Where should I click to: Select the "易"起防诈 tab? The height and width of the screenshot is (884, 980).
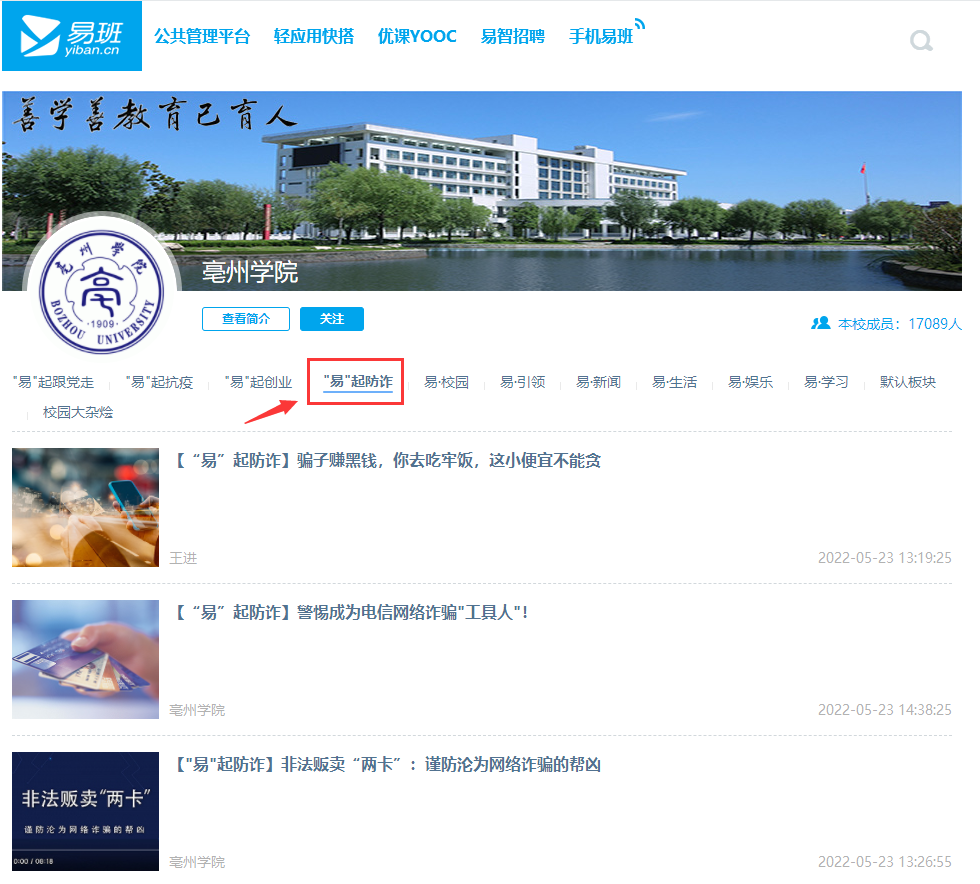(357, 382)
